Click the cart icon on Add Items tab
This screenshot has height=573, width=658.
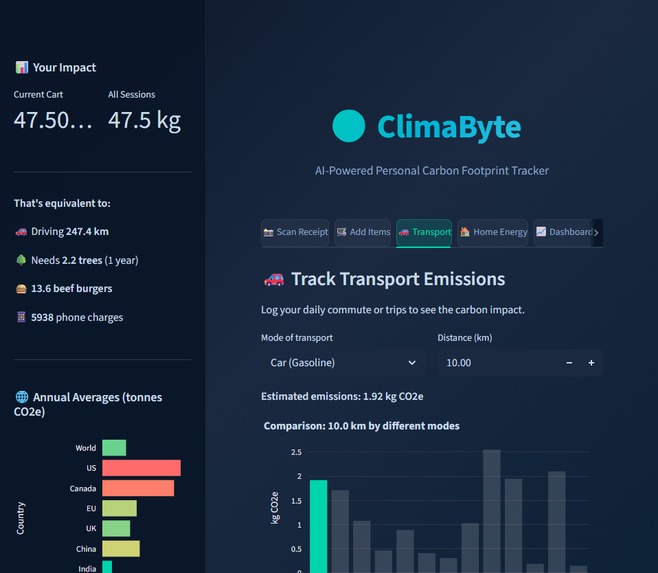point(342,232)
